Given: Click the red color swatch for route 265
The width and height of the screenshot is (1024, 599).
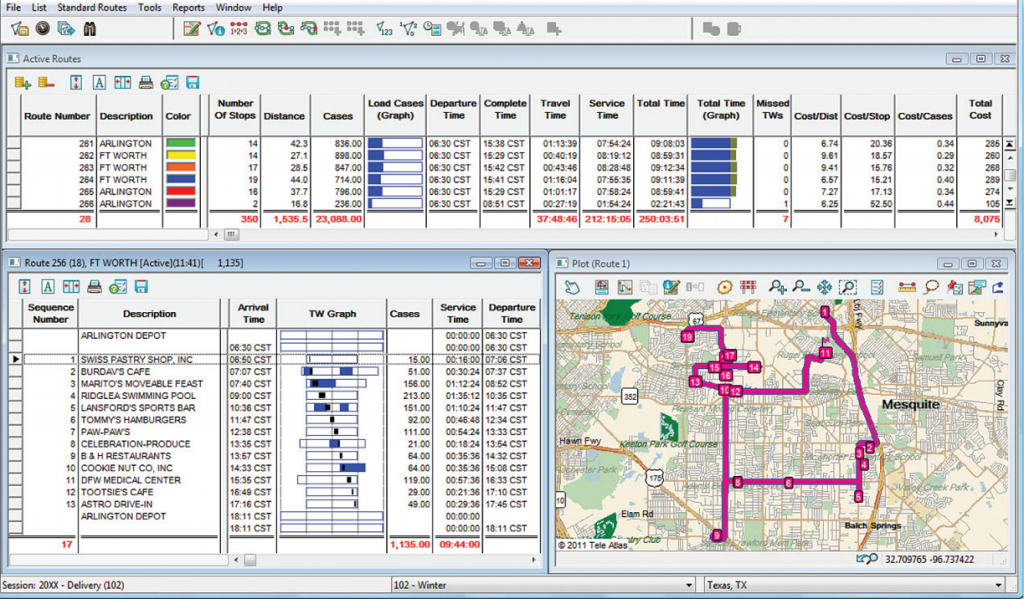Looking at the screenshot, I should 179,191.
